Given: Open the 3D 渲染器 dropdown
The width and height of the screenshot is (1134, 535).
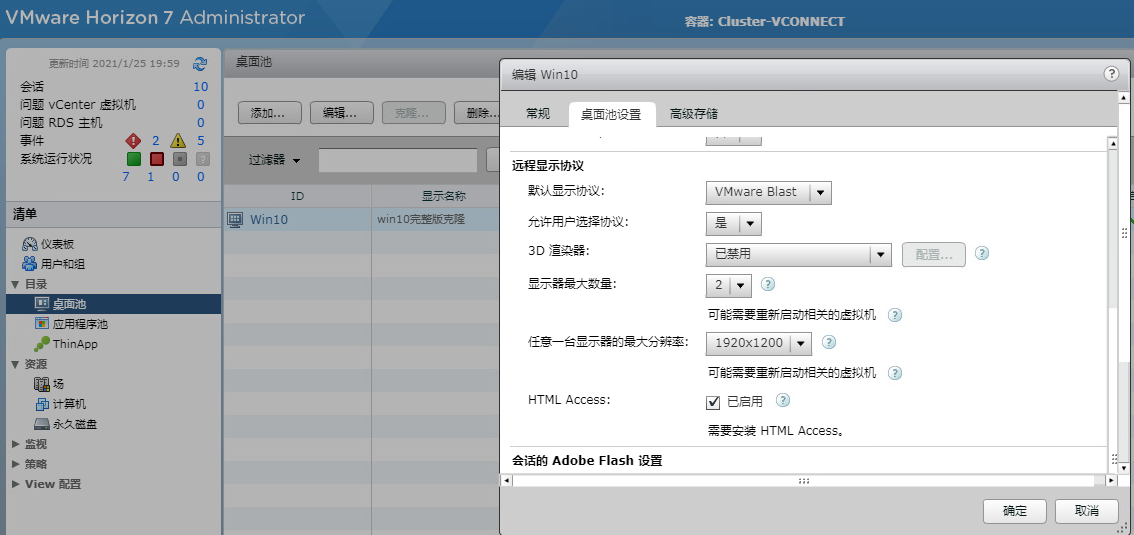Looking at the screenshot, I should tap(798, 254).
